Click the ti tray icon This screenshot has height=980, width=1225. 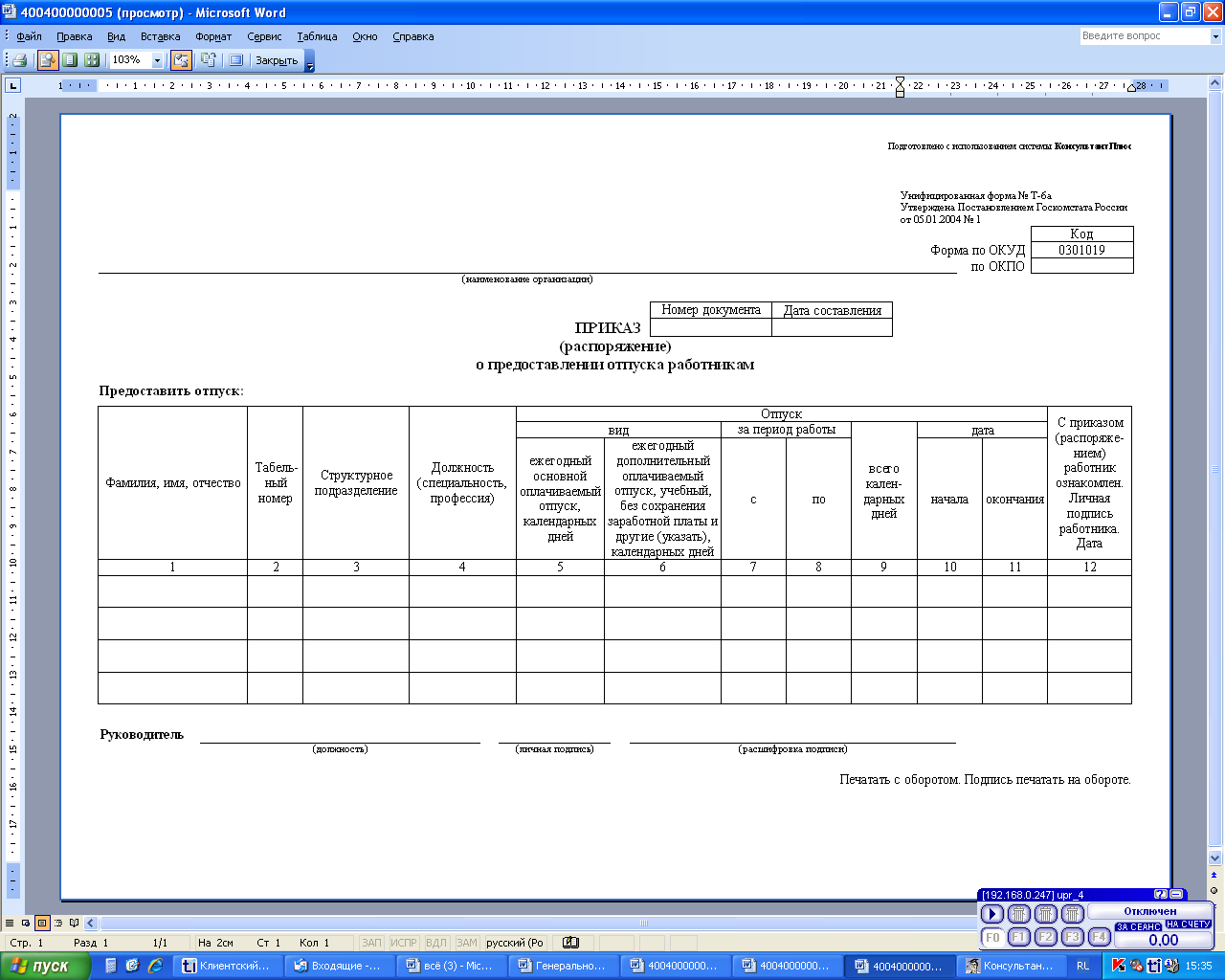[x=1154, y=966]
